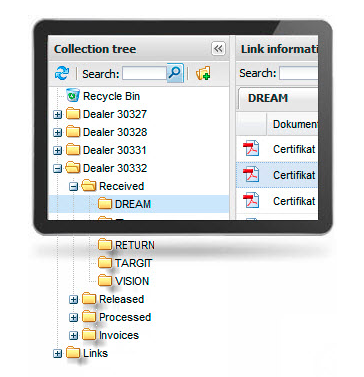Collapse the Received node

(74, 187)
